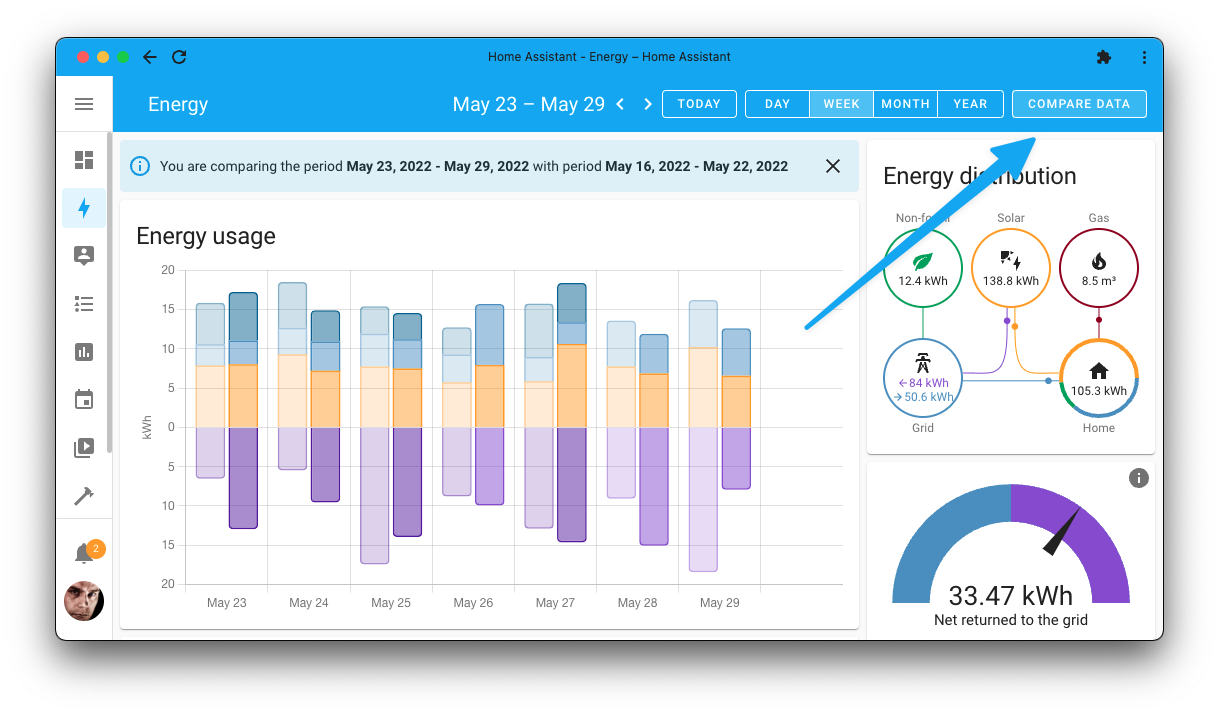Open the Calendar sidebar icon
The height and width of the screenshot is (714, 1219).
click(84, 399)
